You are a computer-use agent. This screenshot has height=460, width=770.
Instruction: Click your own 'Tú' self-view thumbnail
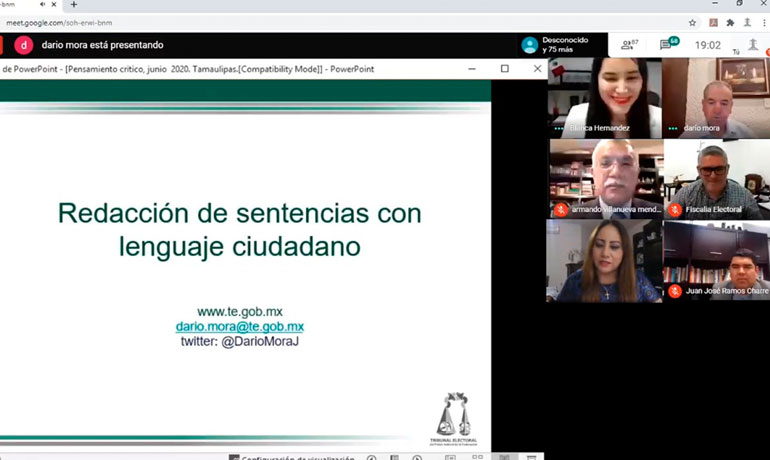751,45
